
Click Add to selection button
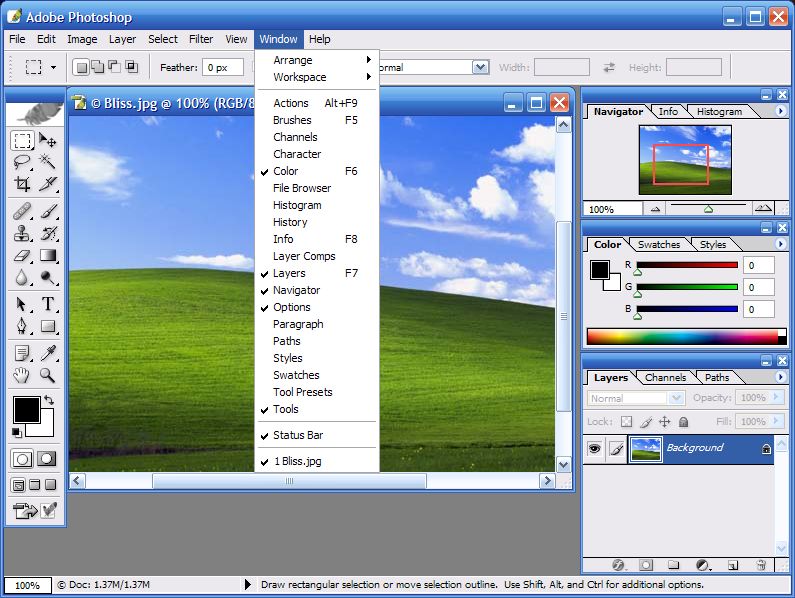point(98,67)
